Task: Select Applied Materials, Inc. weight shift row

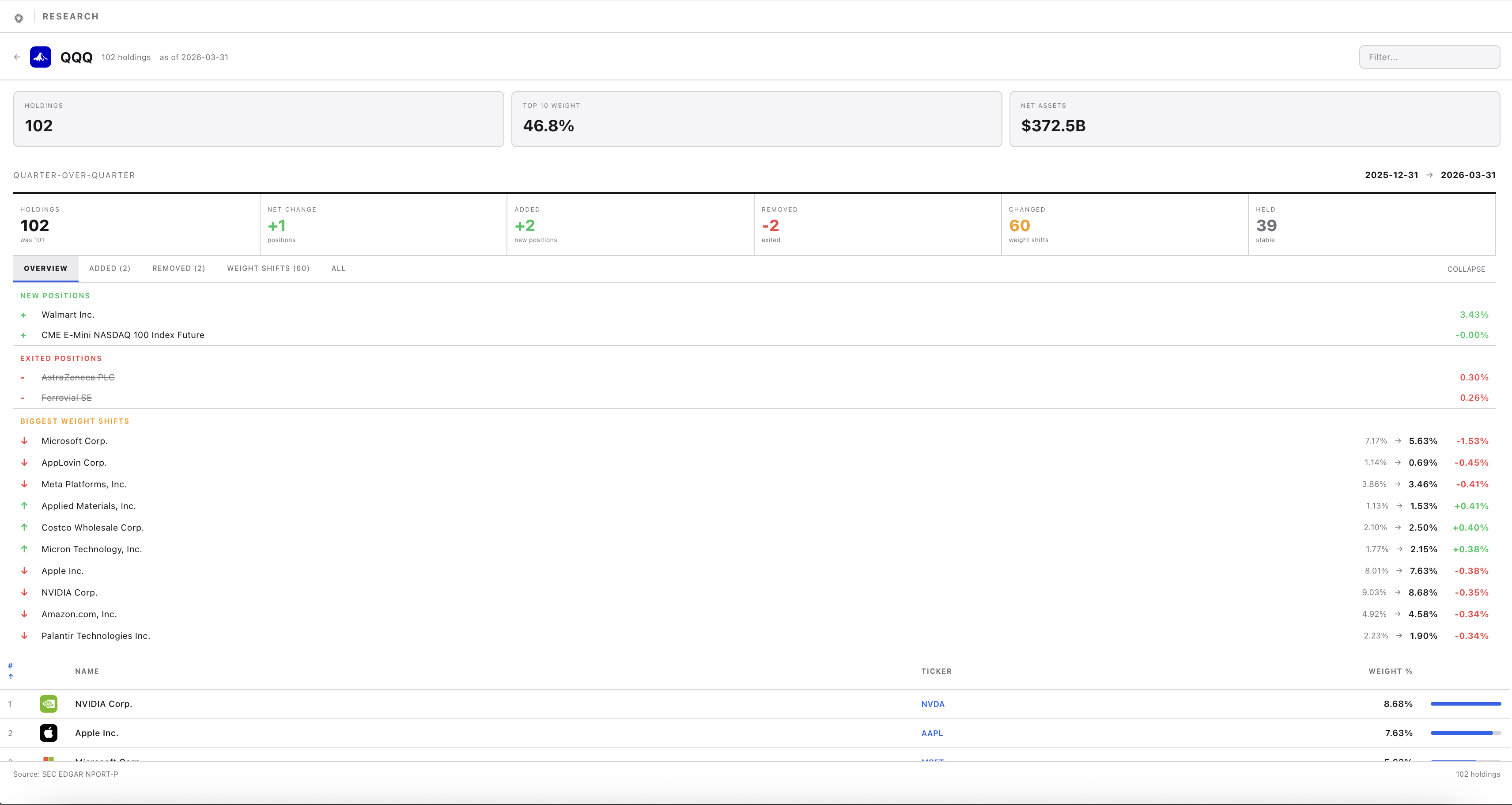Action: [x=754, y=505]
